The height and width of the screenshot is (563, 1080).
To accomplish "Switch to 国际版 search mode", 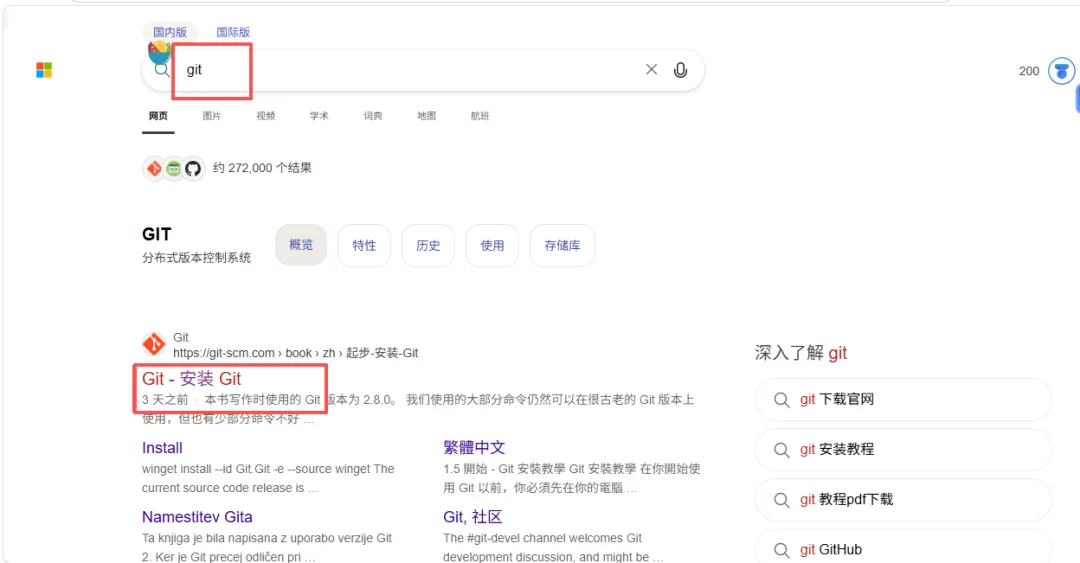I will [x=233, y=32].
